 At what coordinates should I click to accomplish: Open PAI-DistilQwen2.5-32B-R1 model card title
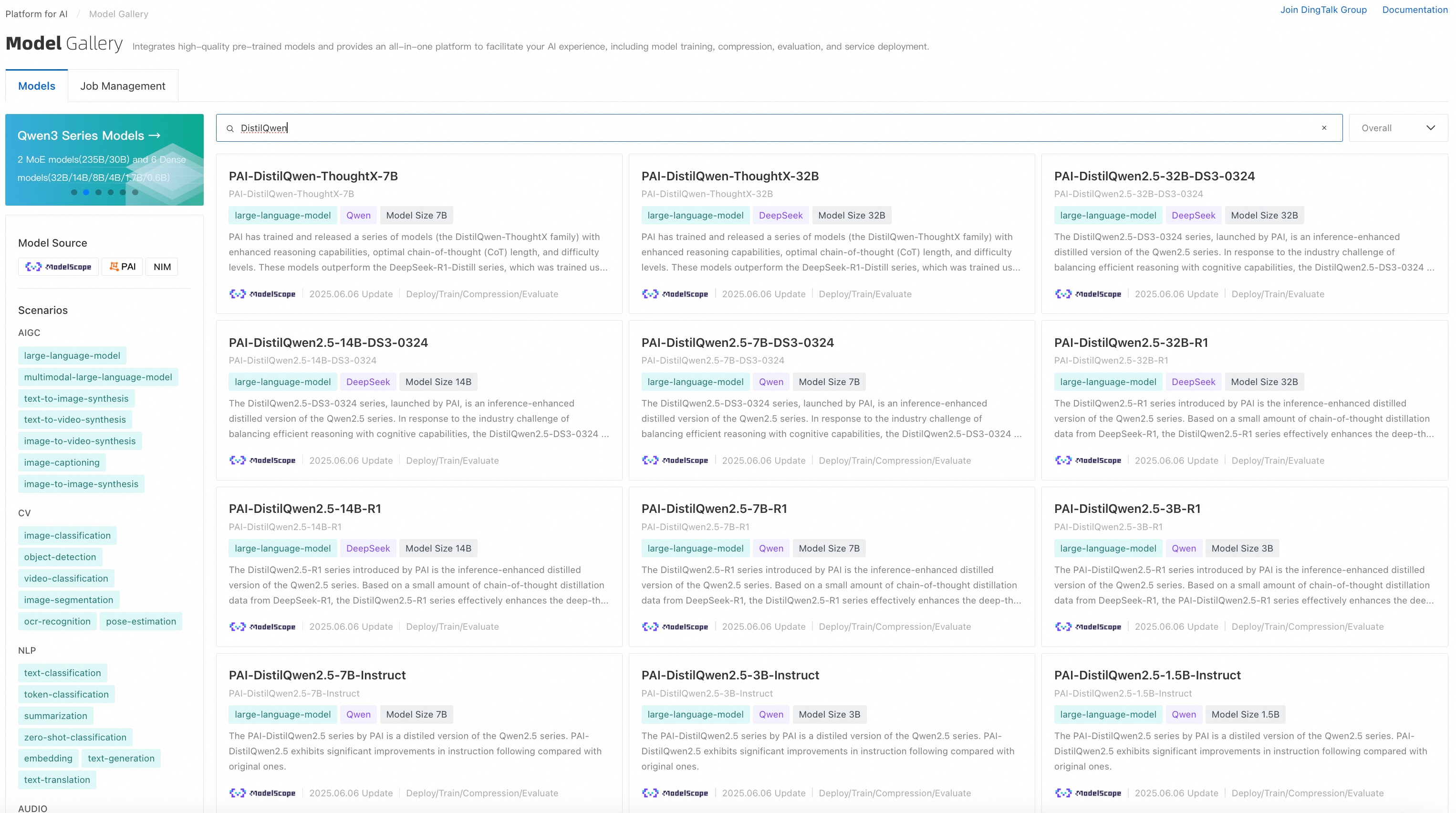(x=1131, y=343)
